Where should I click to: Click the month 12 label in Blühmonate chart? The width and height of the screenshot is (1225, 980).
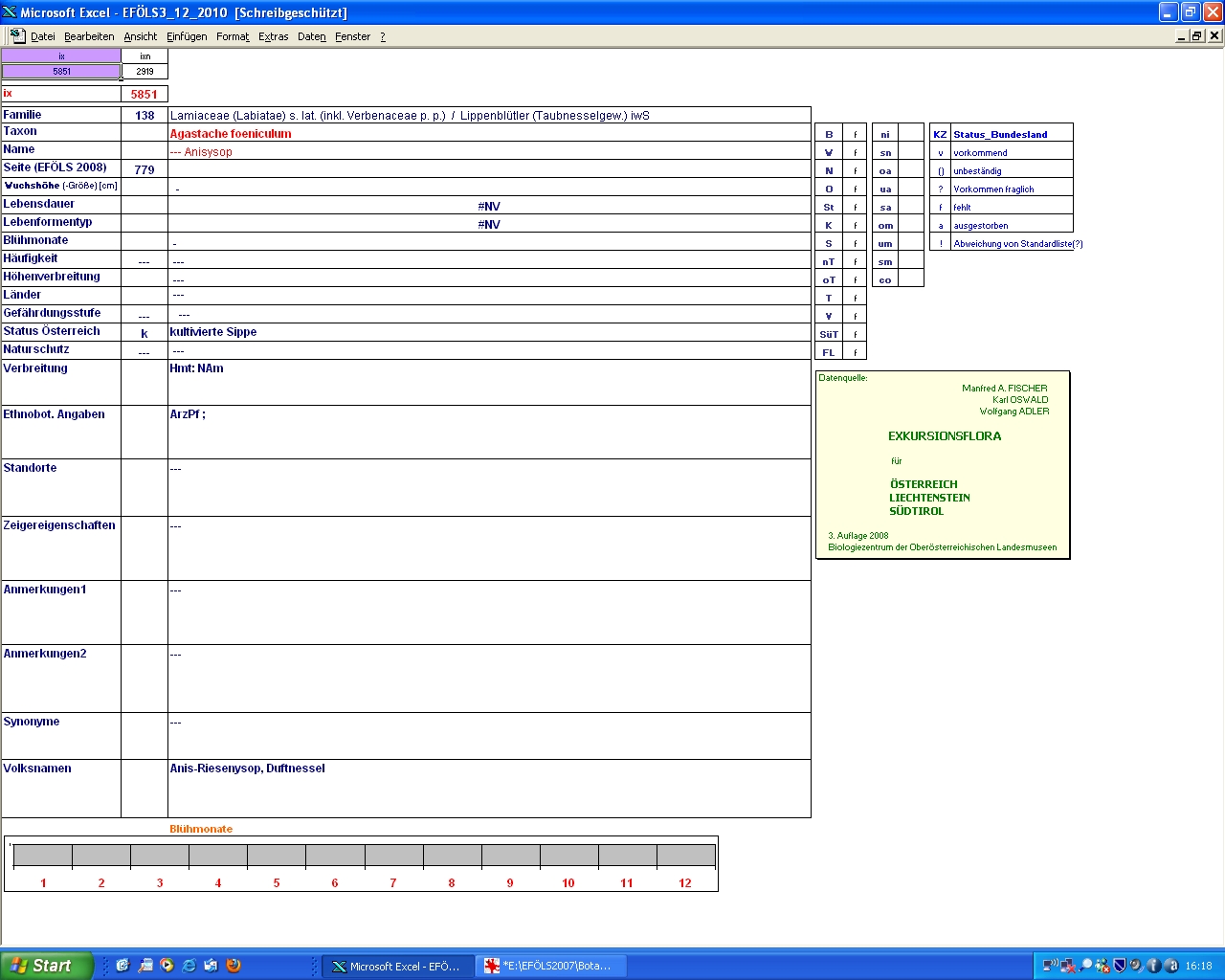[x=685, y=882]
